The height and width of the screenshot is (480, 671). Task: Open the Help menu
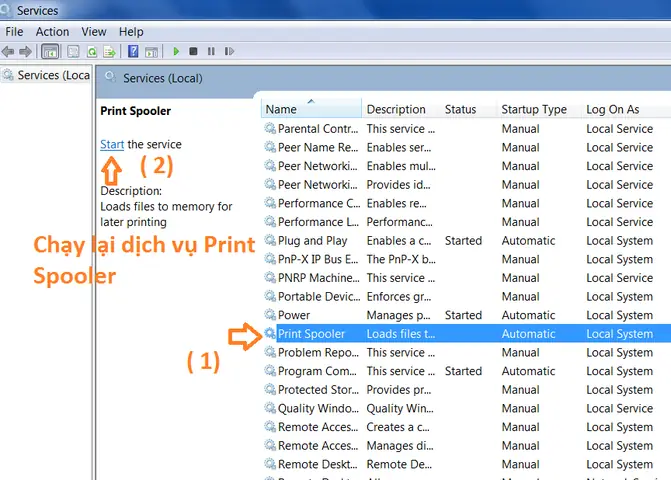[131, 32]
